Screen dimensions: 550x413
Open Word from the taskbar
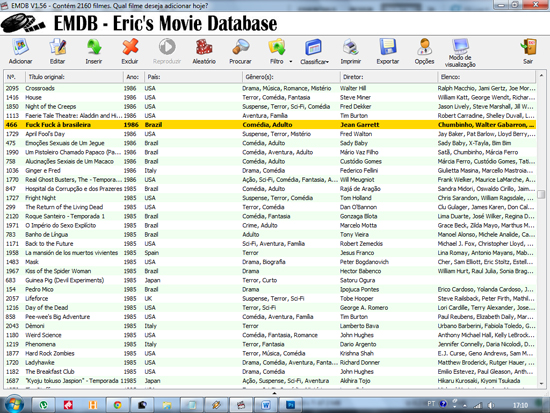point(266,405)
